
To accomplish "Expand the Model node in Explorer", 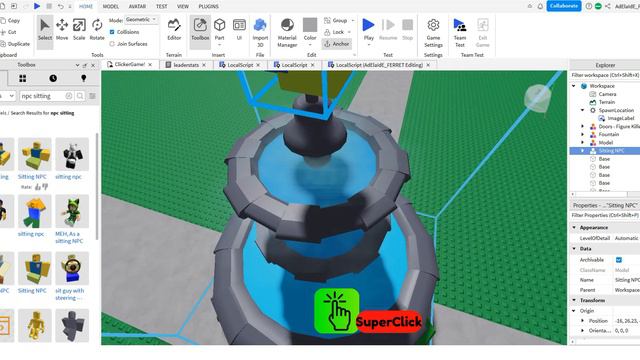I will 582,142.
